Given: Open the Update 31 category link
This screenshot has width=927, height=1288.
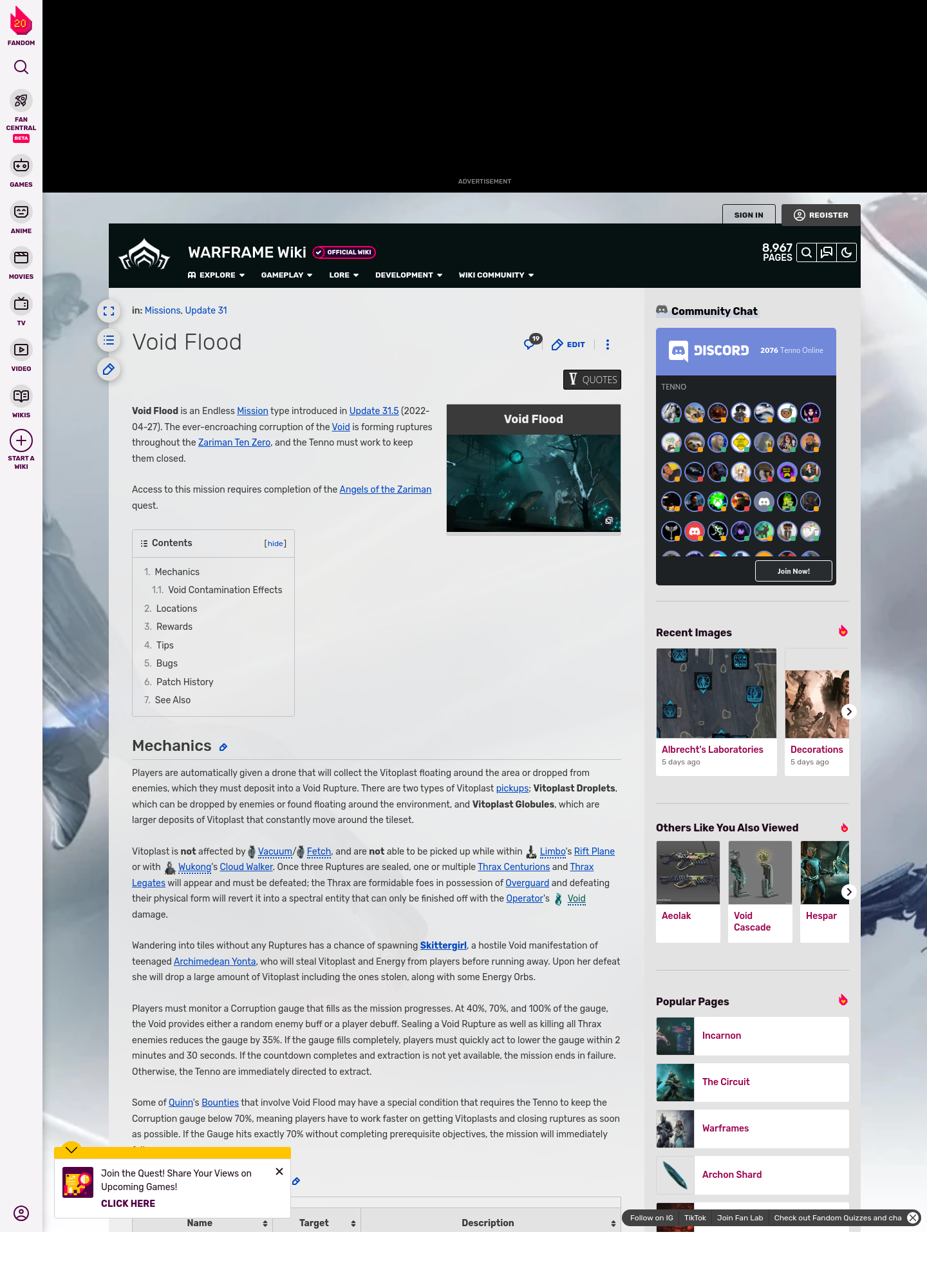Looking at the screenshot, I should (x=206, y=310).
